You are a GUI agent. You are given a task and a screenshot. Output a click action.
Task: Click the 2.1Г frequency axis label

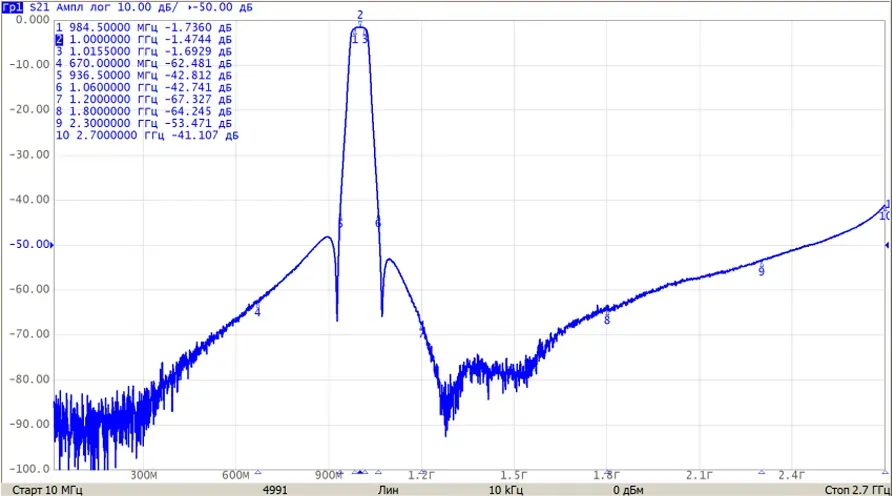(x=699, y=475)
